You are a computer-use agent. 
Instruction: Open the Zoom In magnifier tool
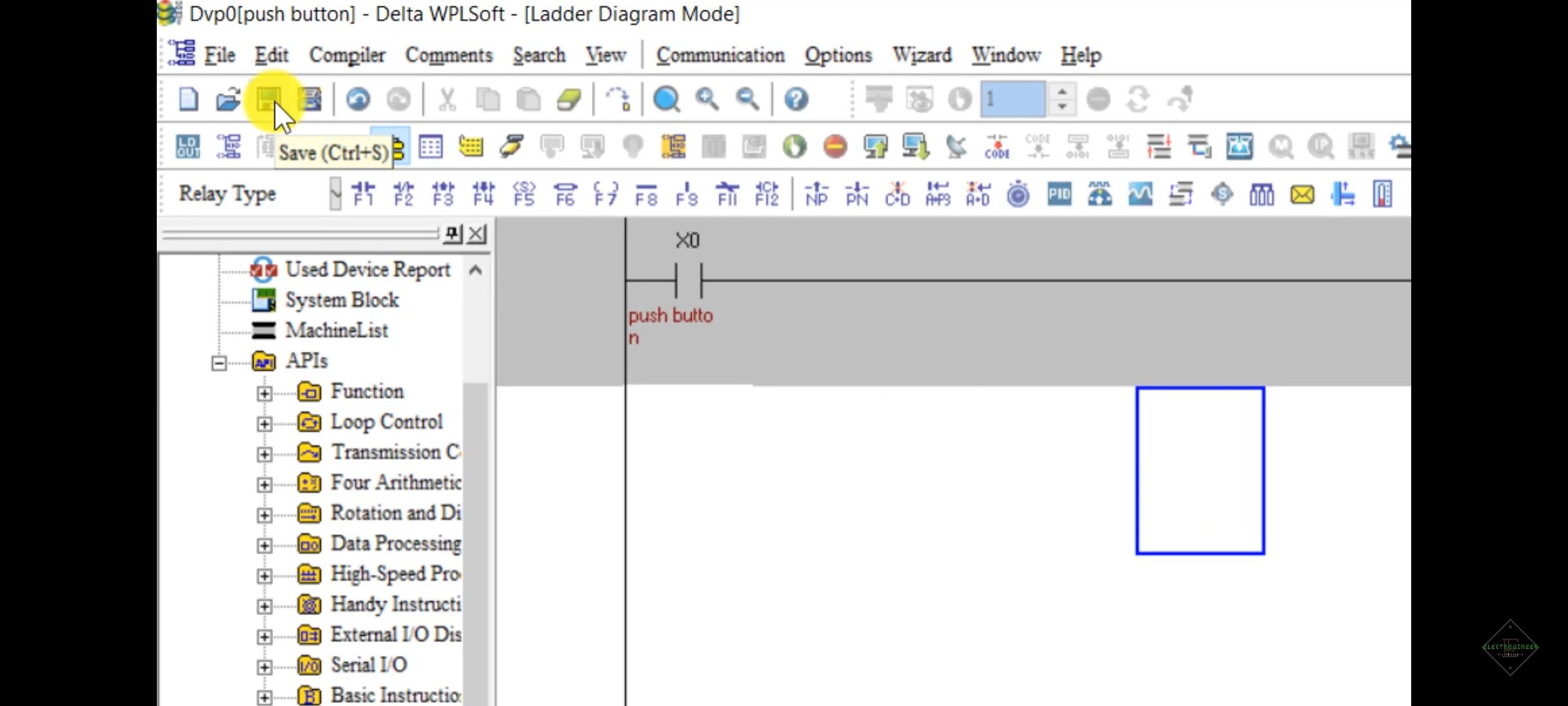(708, 99)
